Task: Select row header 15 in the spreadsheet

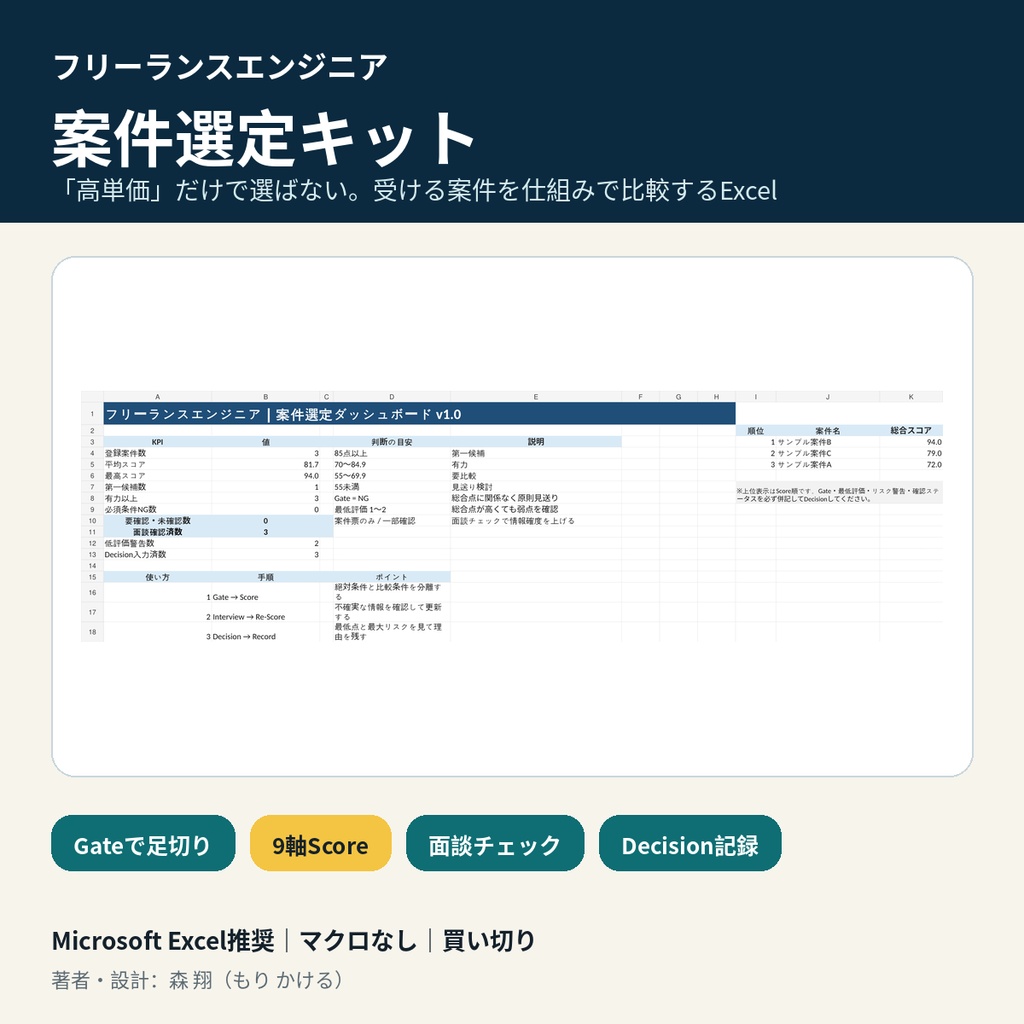Action: pos(92,577)
